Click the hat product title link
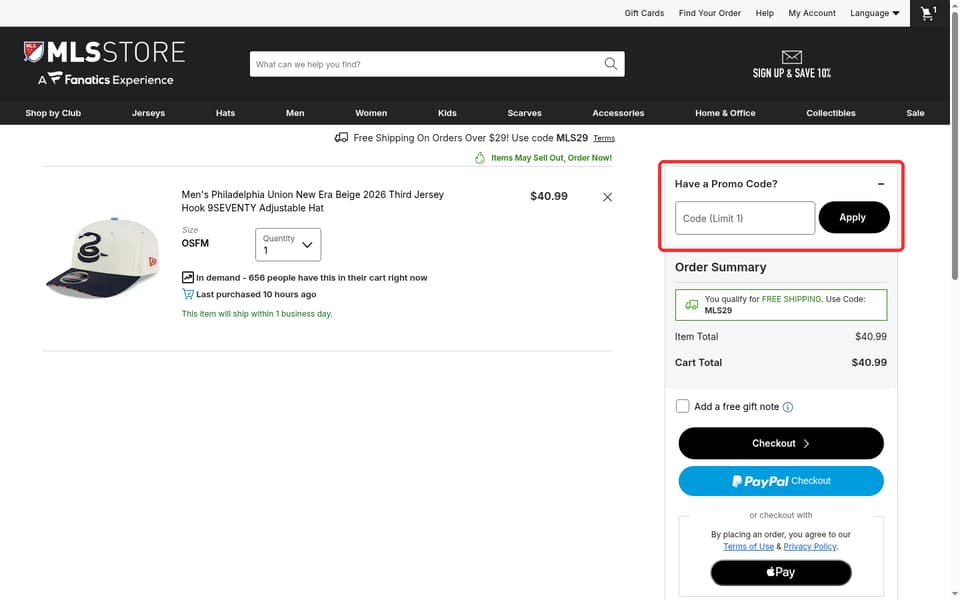 (x=312, y=201)
